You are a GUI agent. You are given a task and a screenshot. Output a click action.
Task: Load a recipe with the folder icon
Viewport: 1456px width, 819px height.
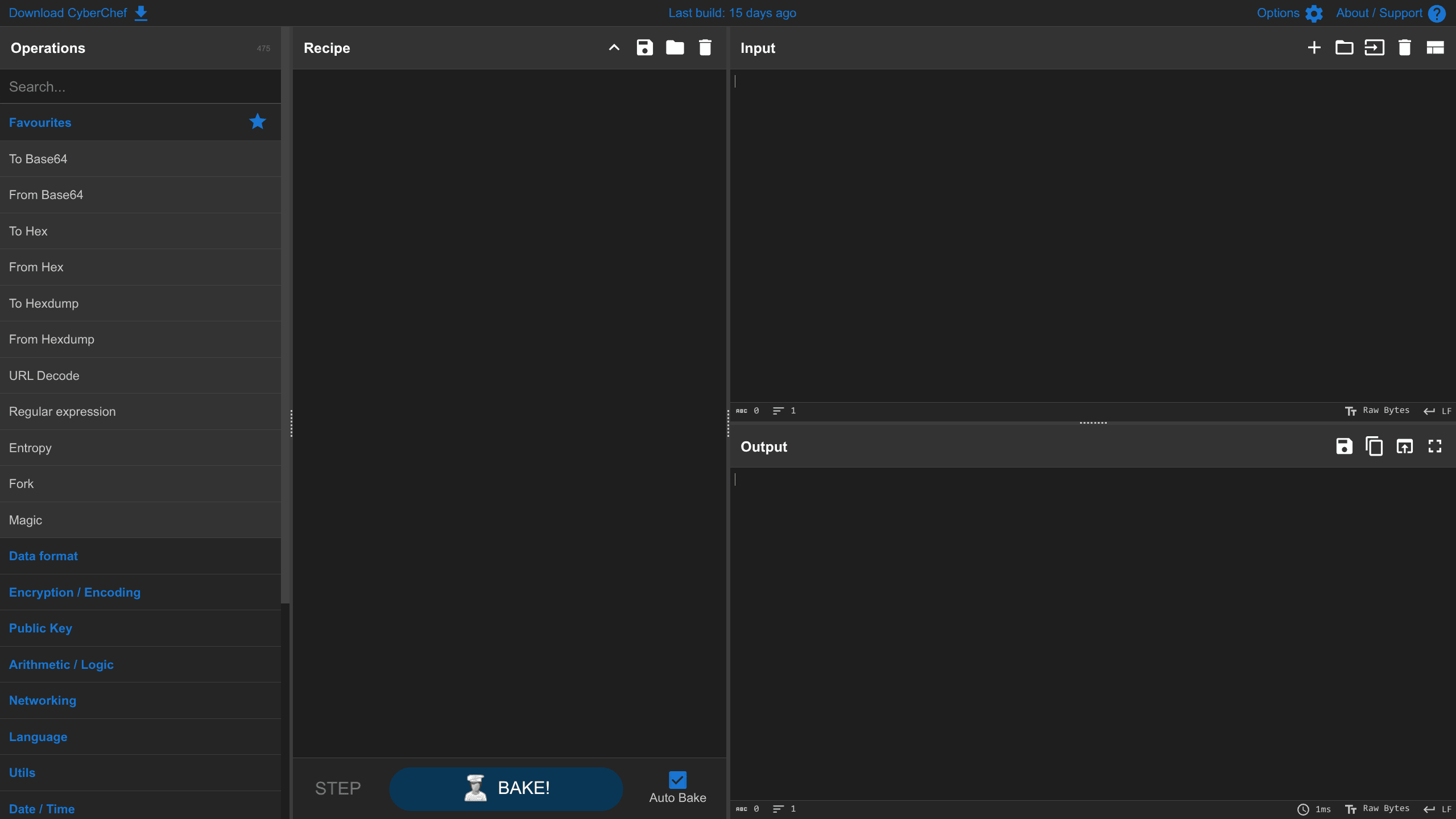click(675, 48)
